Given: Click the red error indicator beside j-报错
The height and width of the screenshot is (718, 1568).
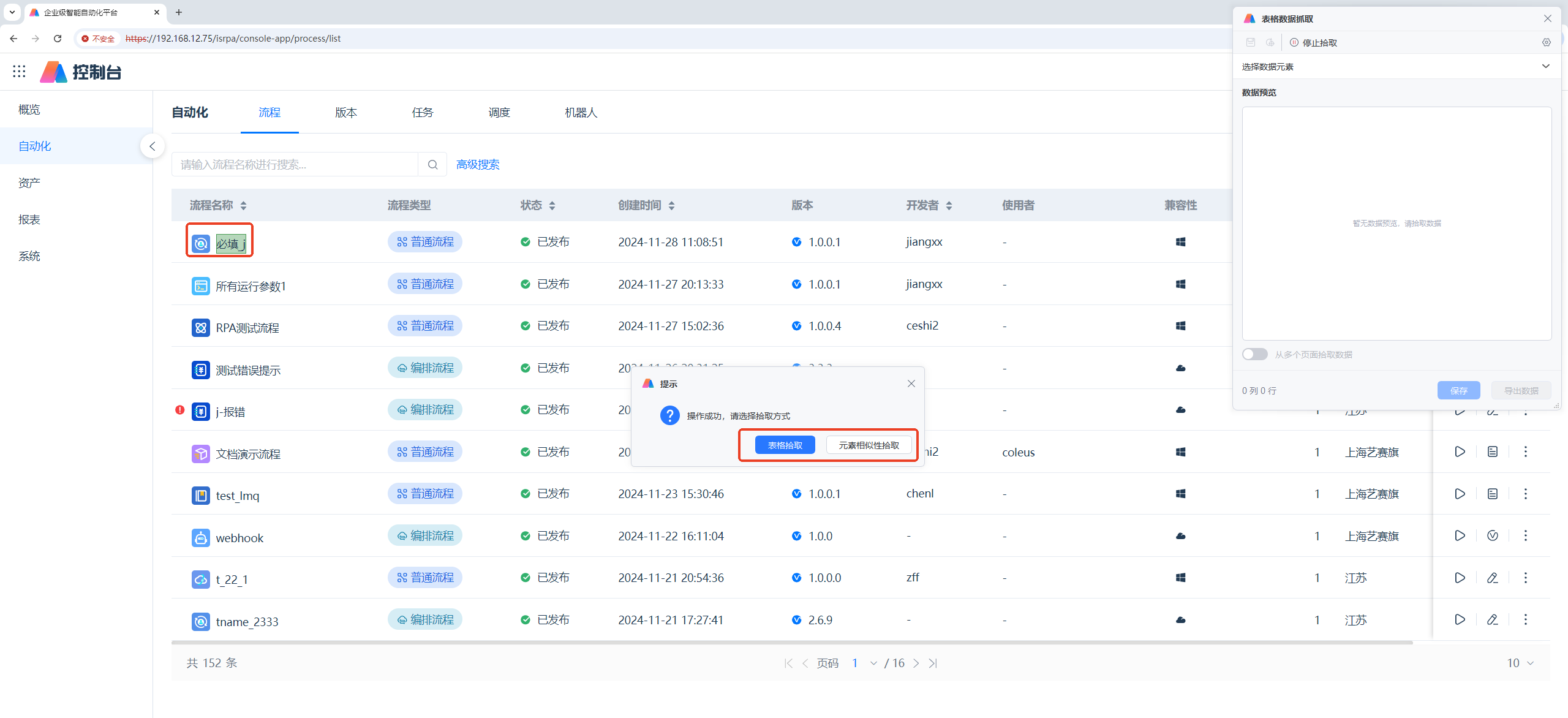Looking at the screenshot, I should point(179,410).
